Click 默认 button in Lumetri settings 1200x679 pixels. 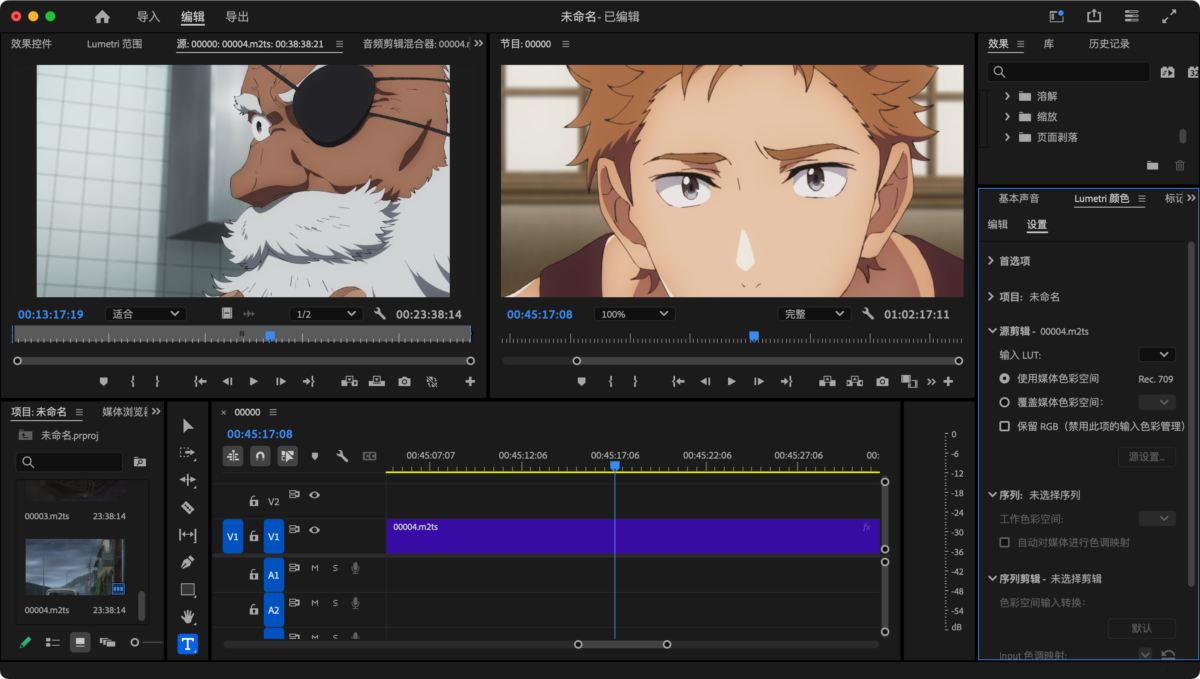[1141, 629]
